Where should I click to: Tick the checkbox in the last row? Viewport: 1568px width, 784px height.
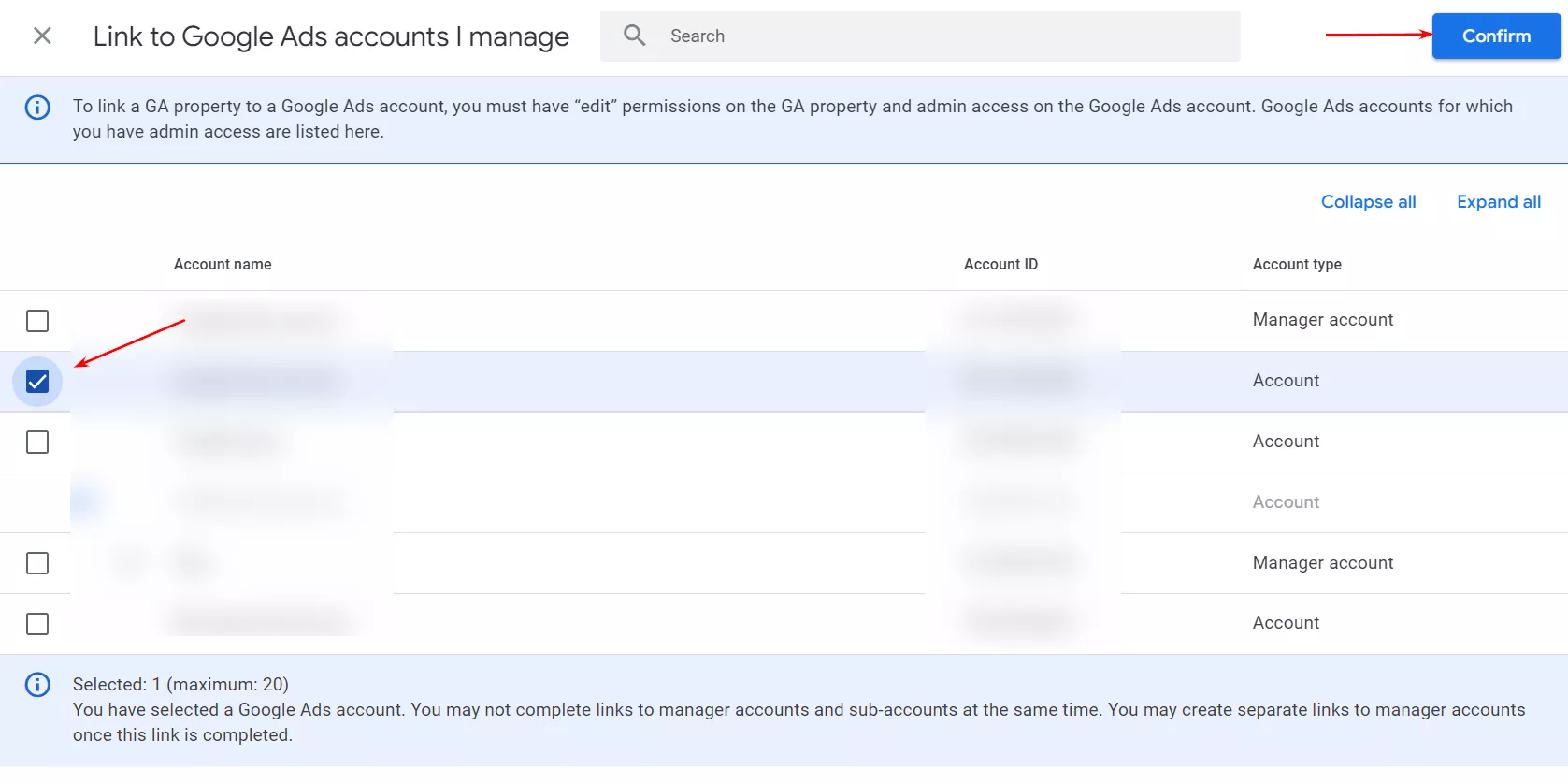(x=37, y=624)
